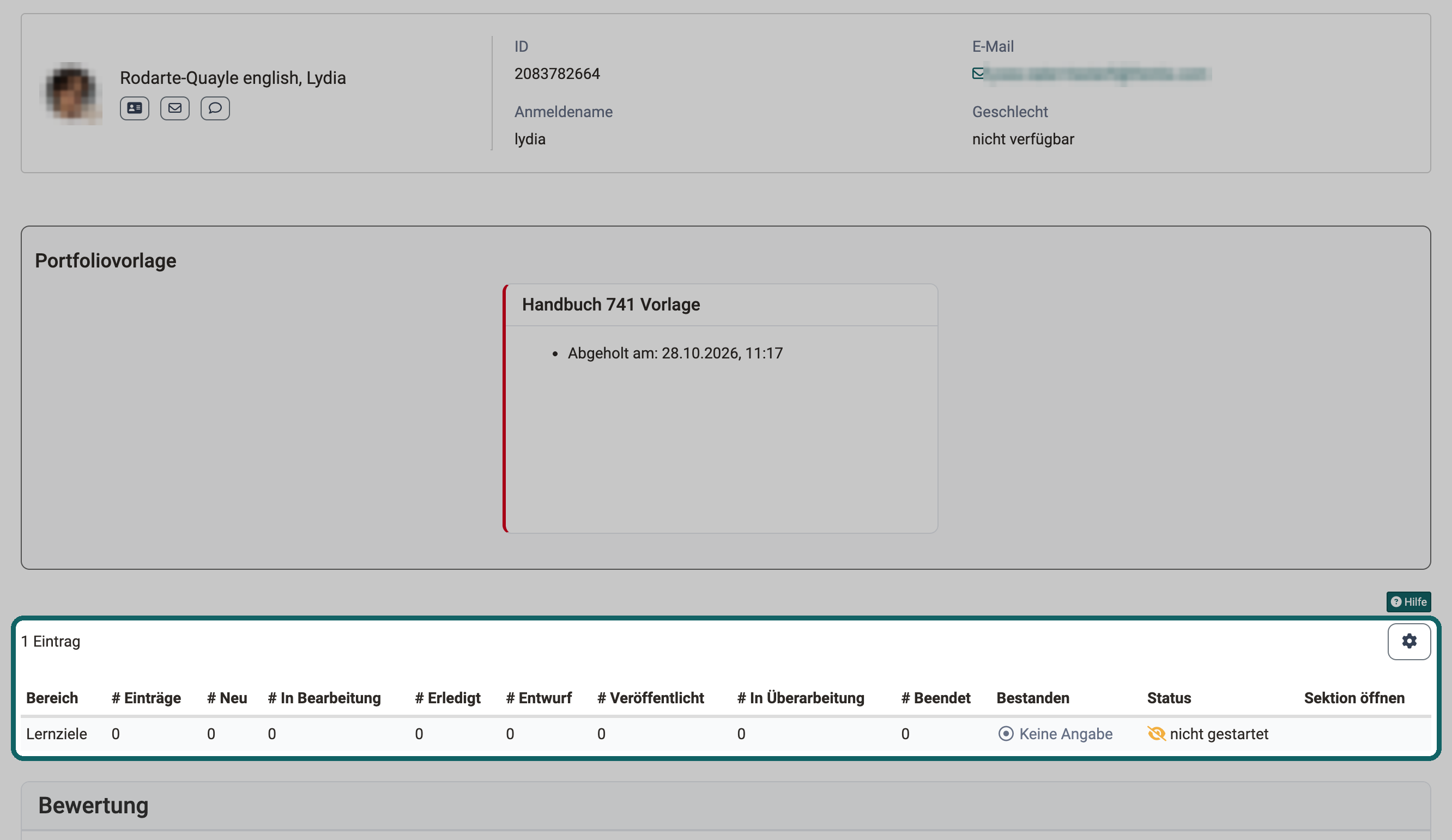Click the blurred e-mail address link
The image size is (1452, 840).
1098,74
